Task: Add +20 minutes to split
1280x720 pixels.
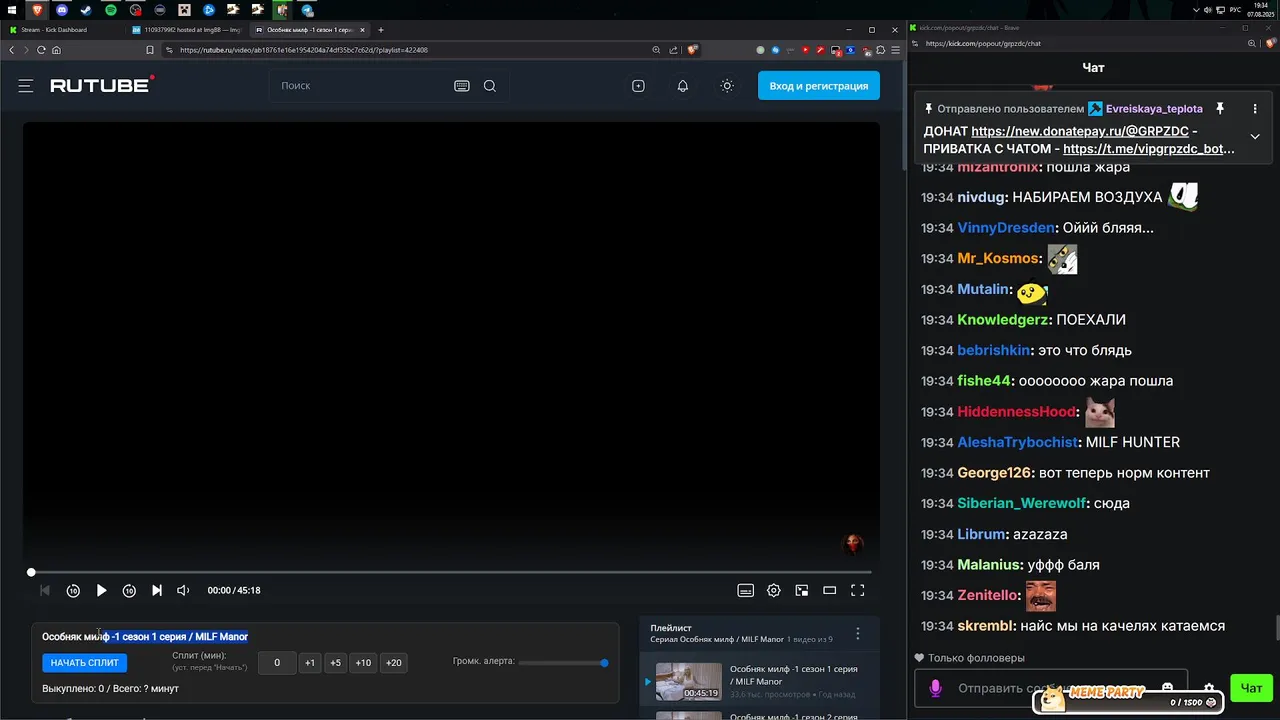Action: (393, 662)
